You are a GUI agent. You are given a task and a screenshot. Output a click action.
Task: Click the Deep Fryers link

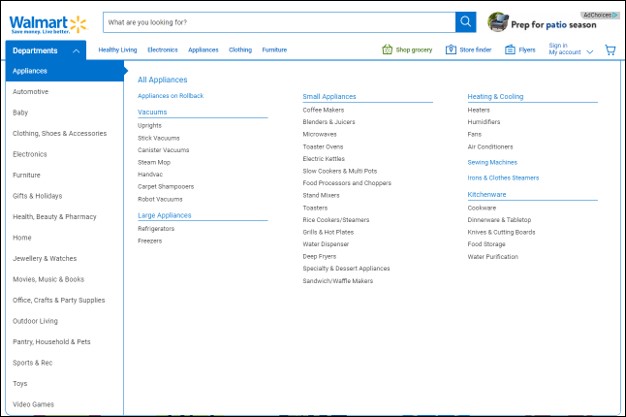(x=319, y=256)
